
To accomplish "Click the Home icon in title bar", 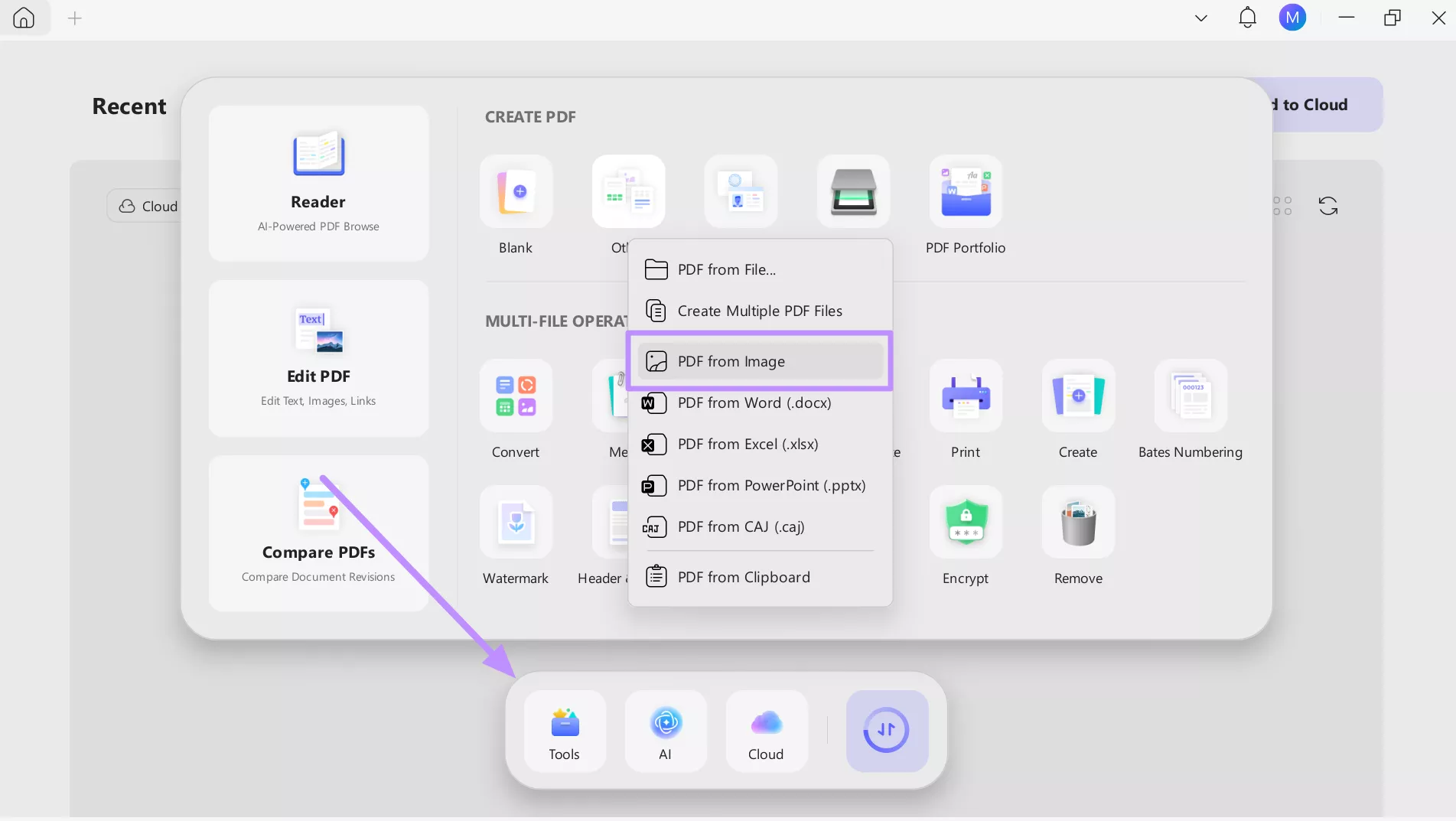I will (x=24, y=18).
